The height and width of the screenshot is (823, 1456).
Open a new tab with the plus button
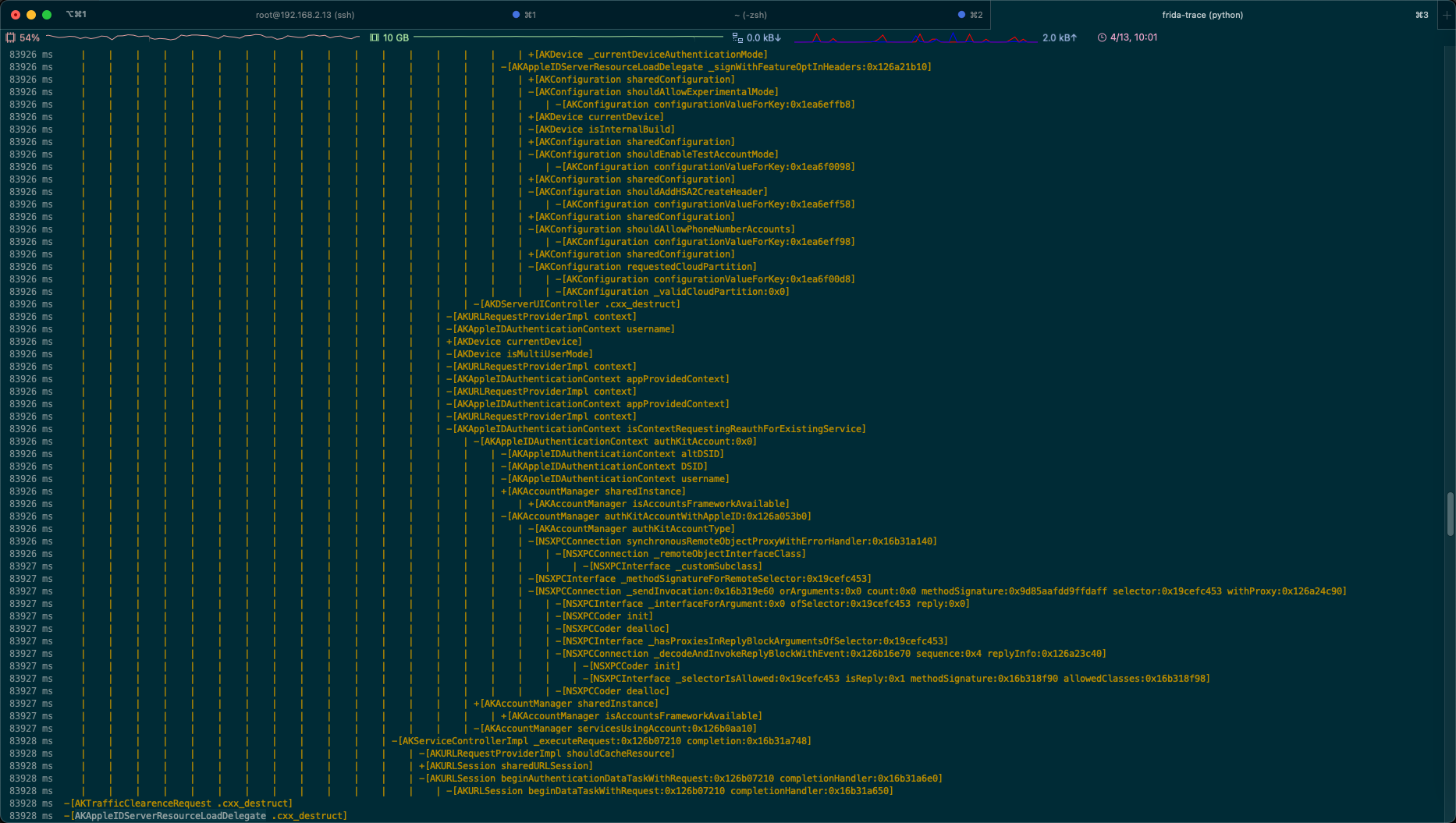click(x=1446, y=15)
